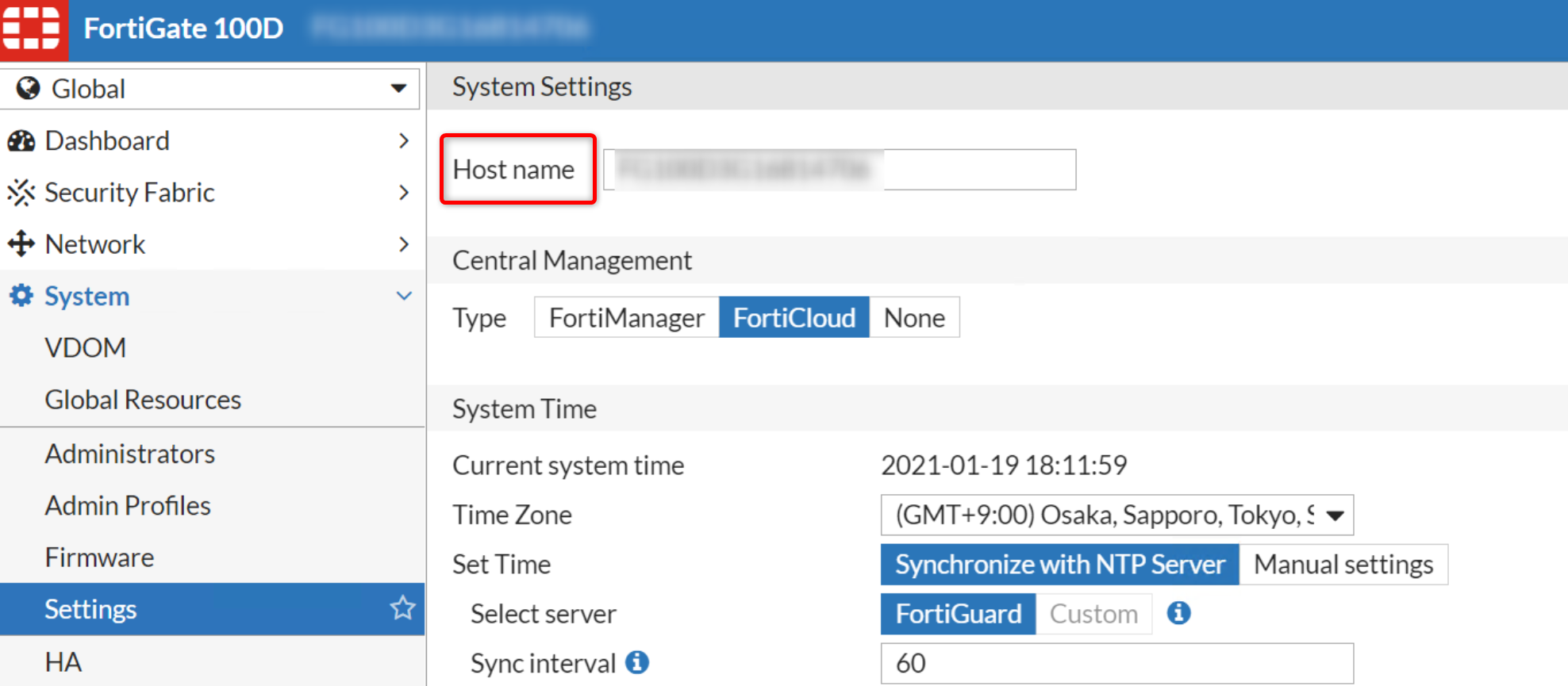The image size is (1568, 686).
Task: Collapse the System menu section
Action: tap(404, 296)
